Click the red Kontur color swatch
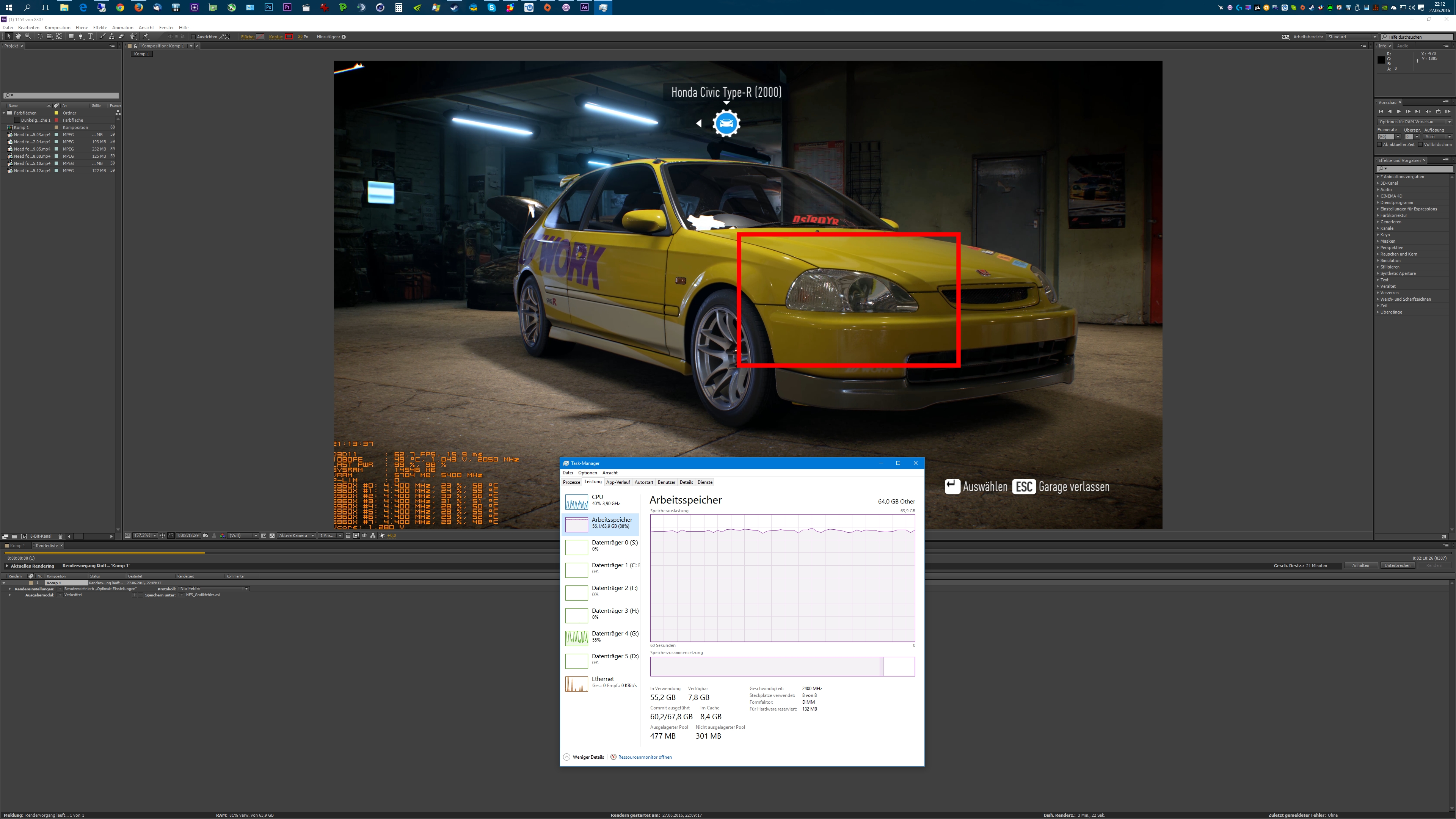Viewport: 1456px width, 819px height. [289, 37]
